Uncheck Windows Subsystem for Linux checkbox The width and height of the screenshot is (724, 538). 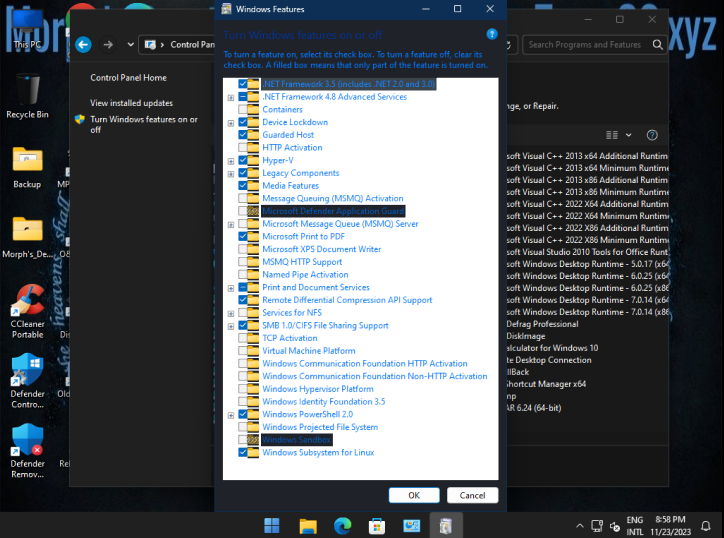click(243, 453)
